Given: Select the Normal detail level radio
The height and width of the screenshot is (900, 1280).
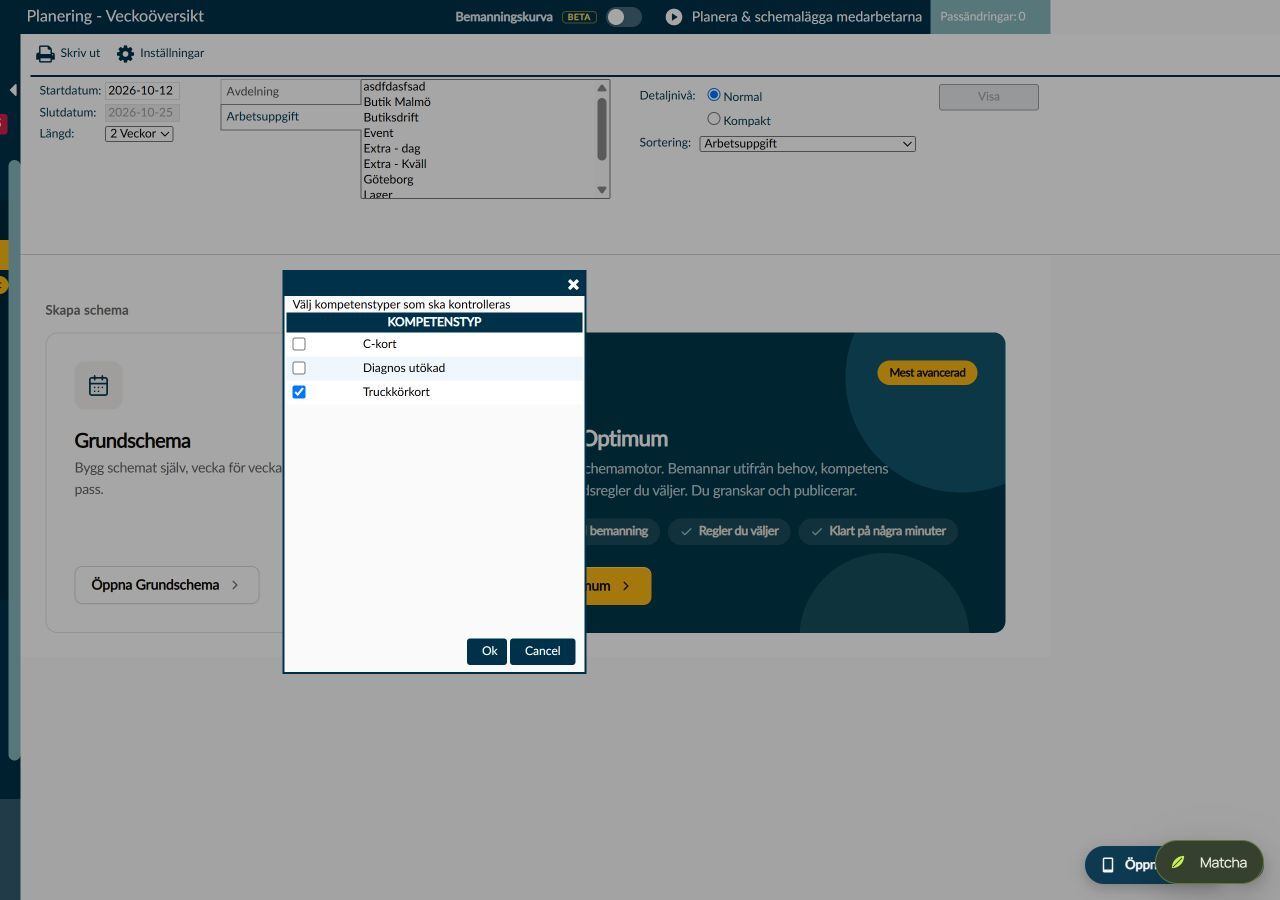Looking at the screenshot, I should [714, 95].
